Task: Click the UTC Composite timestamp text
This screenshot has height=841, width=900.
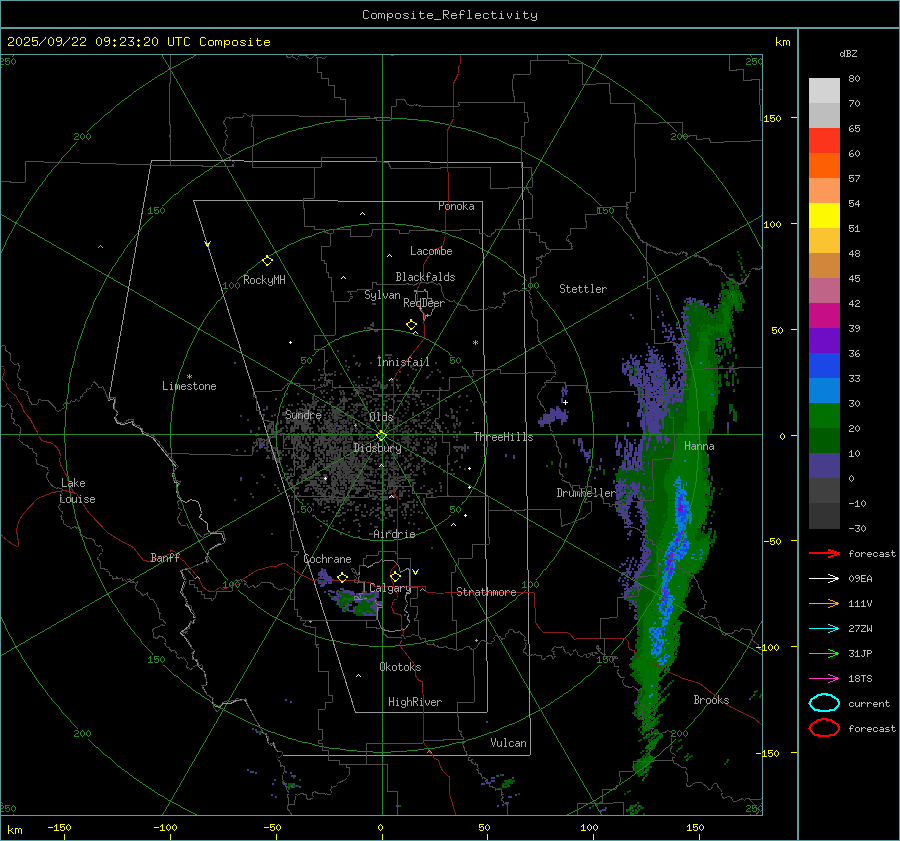Action: (138, 42)
